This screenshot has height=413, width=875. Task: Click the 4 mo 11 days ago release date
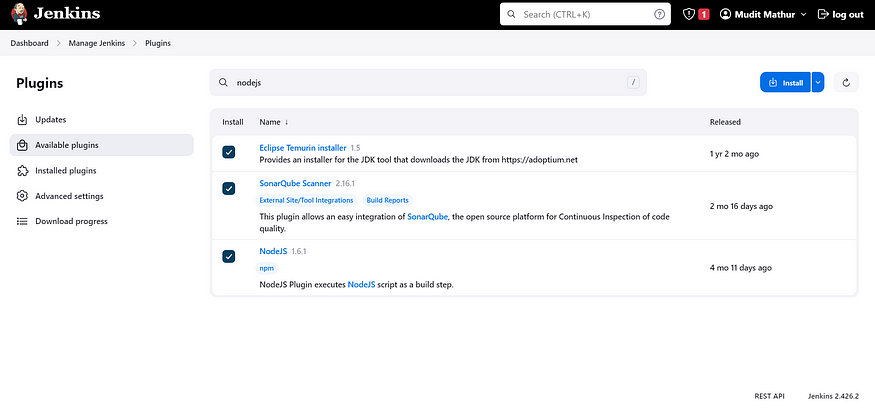tap(741, 268)
